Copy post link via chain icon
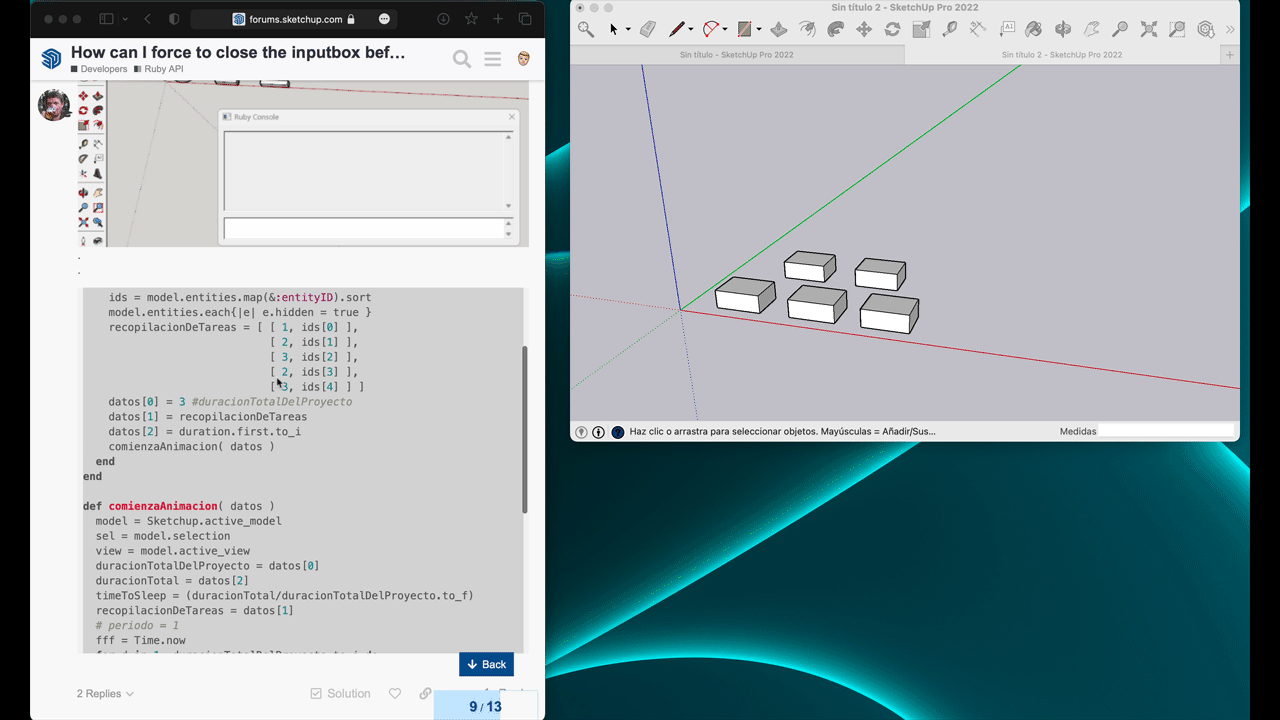Viewport: 1280px width, 720px height. coord(425,693)
